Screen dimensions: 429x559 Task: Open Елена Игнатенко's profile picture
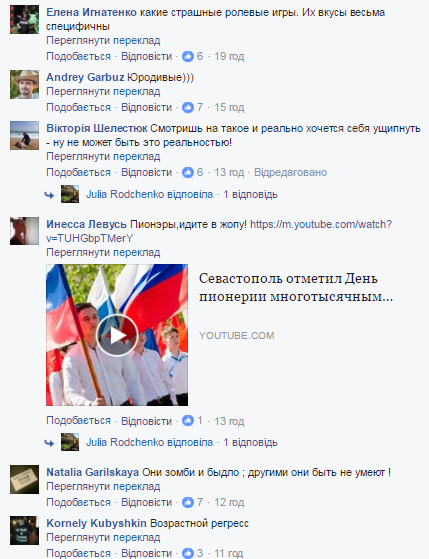point(24,20)
